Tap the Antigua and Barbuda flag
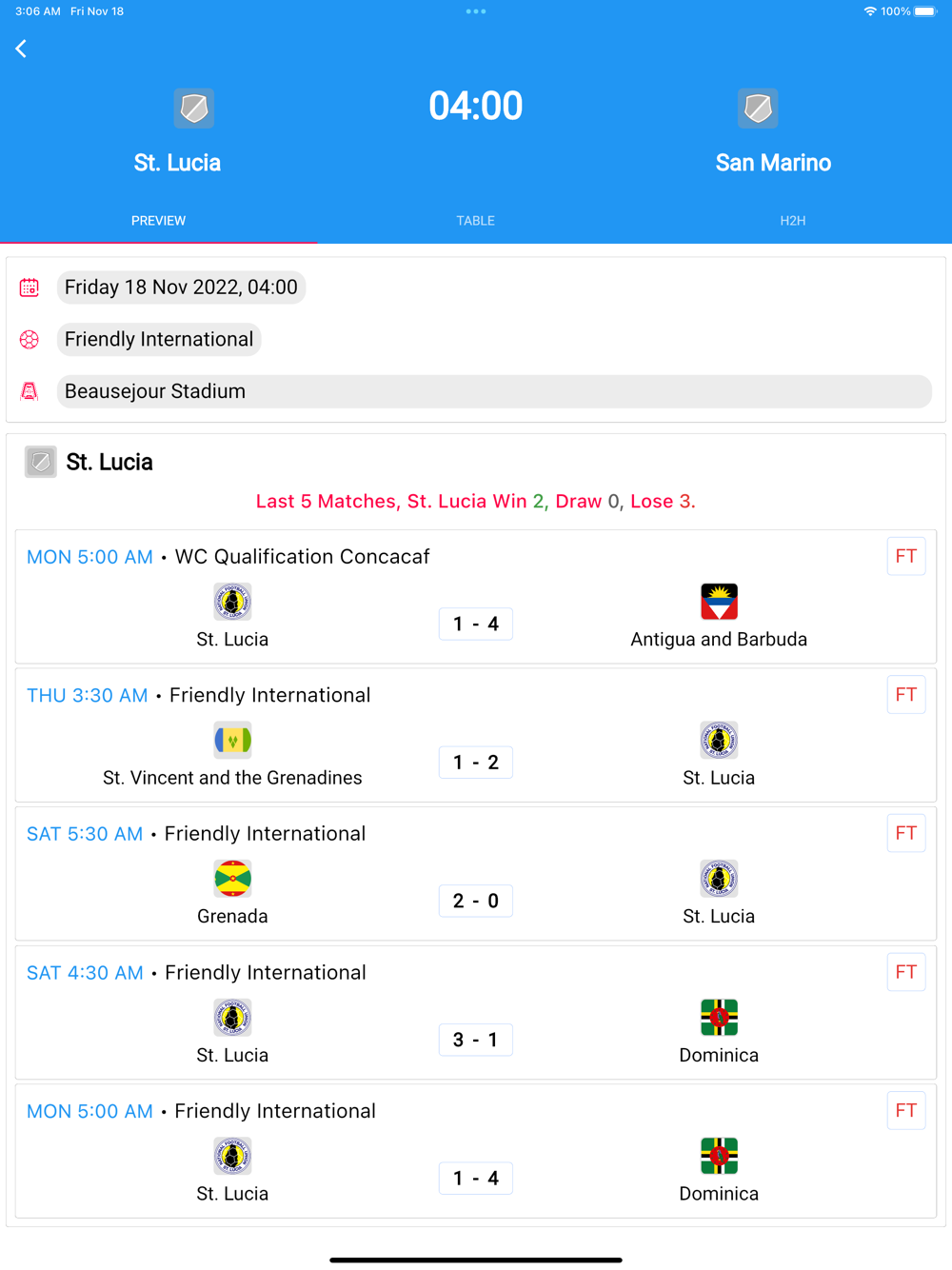 pyautogui.click(x=719, y=602)
